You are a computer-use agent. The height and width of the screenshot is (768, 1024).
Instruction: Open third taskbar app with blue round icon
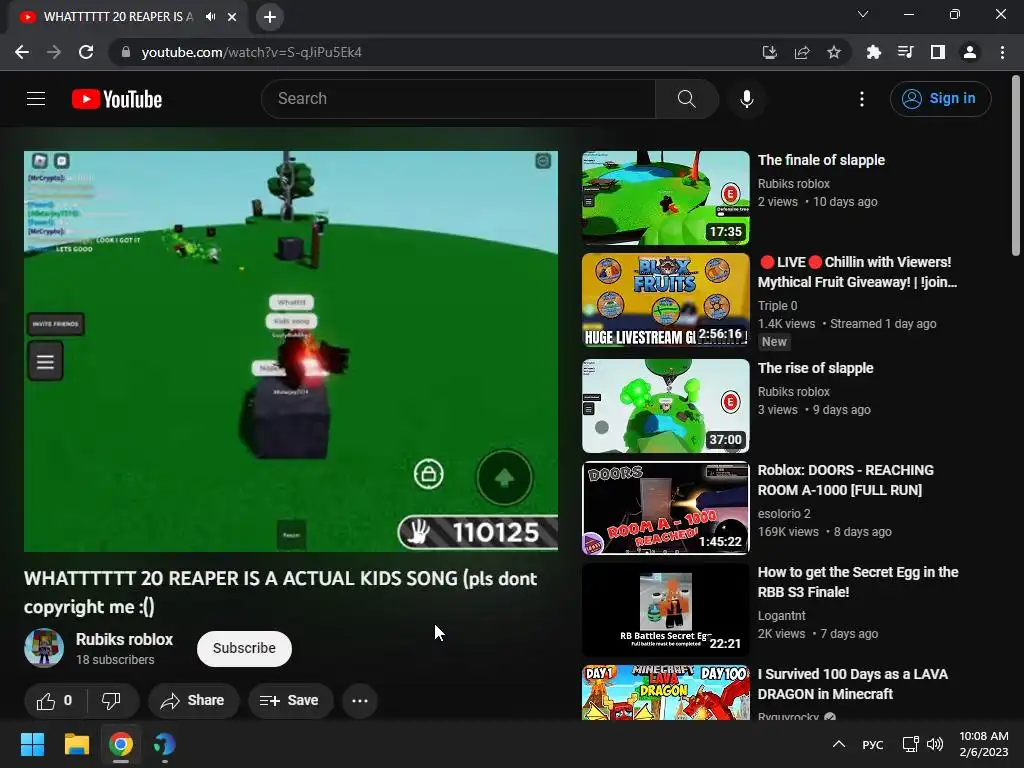tap(165, 744)
